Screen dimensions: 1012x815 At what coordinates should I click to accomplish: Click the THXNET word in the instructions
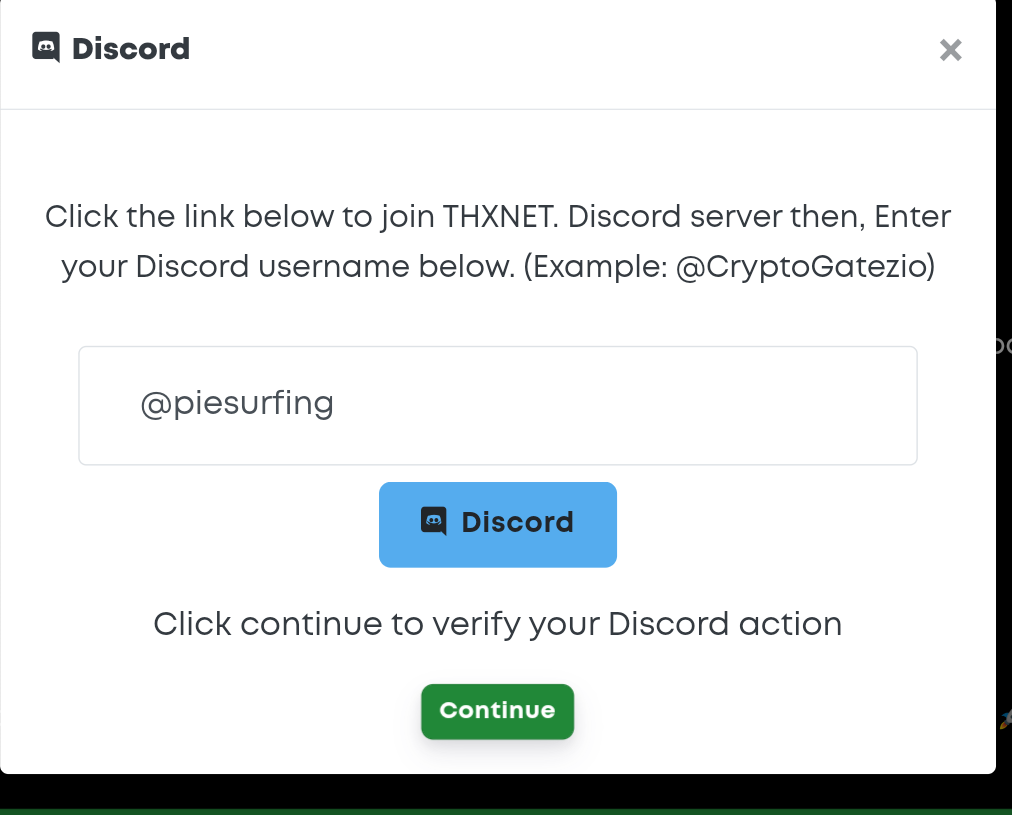pos(500,216)
